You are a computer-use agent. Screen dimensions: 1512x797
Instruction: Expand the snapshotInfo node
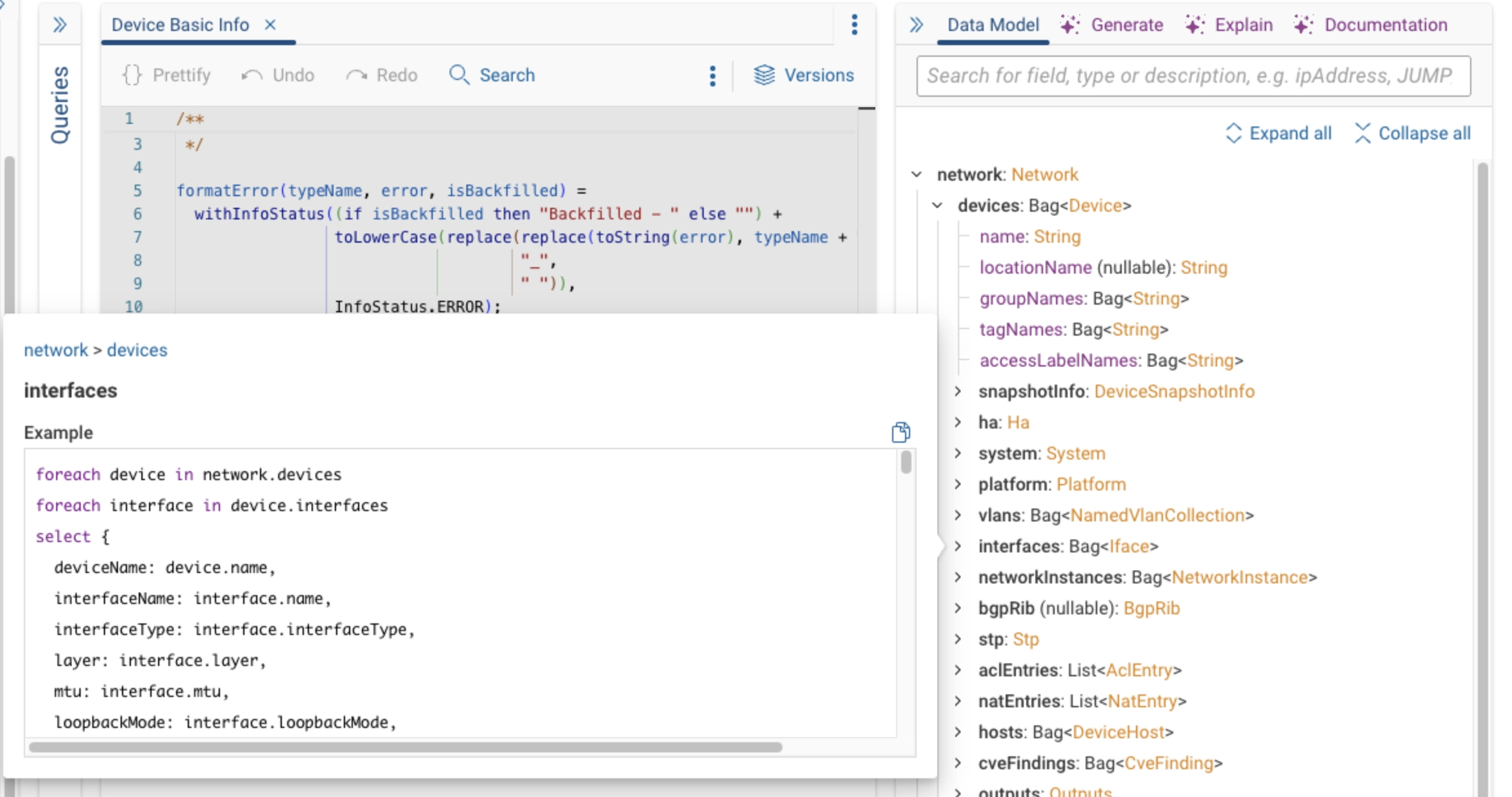click(958, 391)
